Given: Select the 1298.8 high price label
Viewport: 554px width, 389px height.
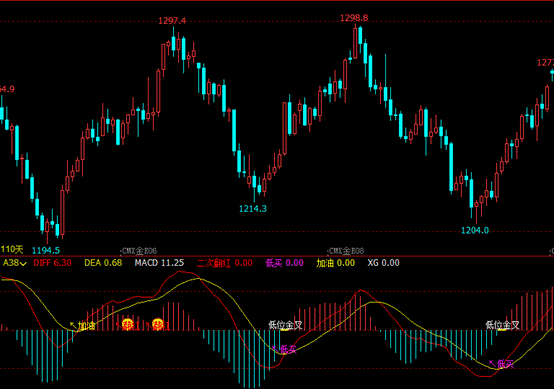Looking at the screenshot, I should coord(354,18).
